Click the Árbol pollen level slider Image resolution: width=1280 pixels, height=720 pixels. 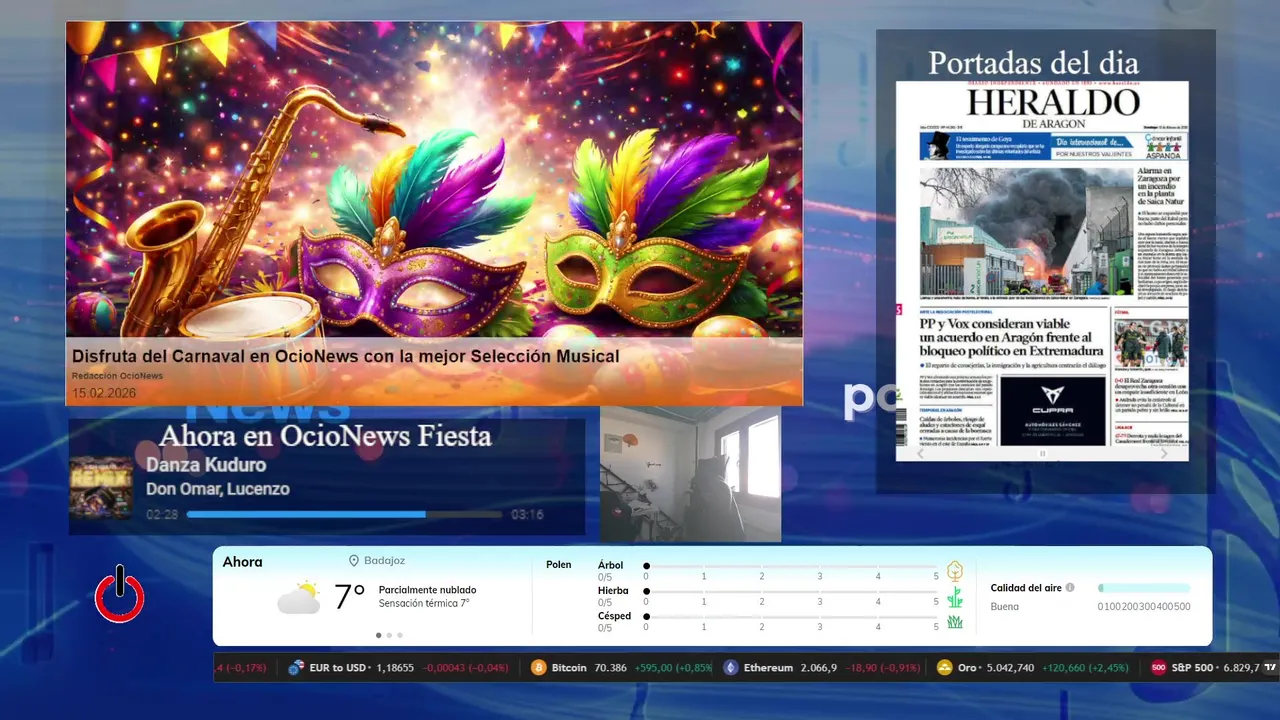791,566
